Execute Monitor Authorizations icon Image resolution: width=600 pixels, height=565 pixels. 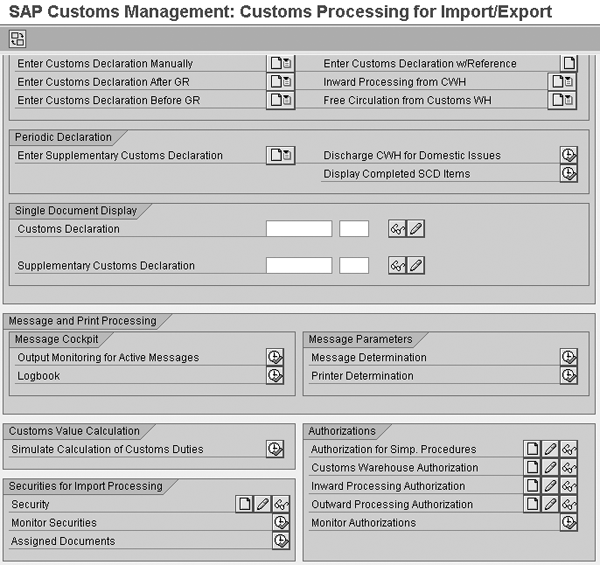point(569,523)
